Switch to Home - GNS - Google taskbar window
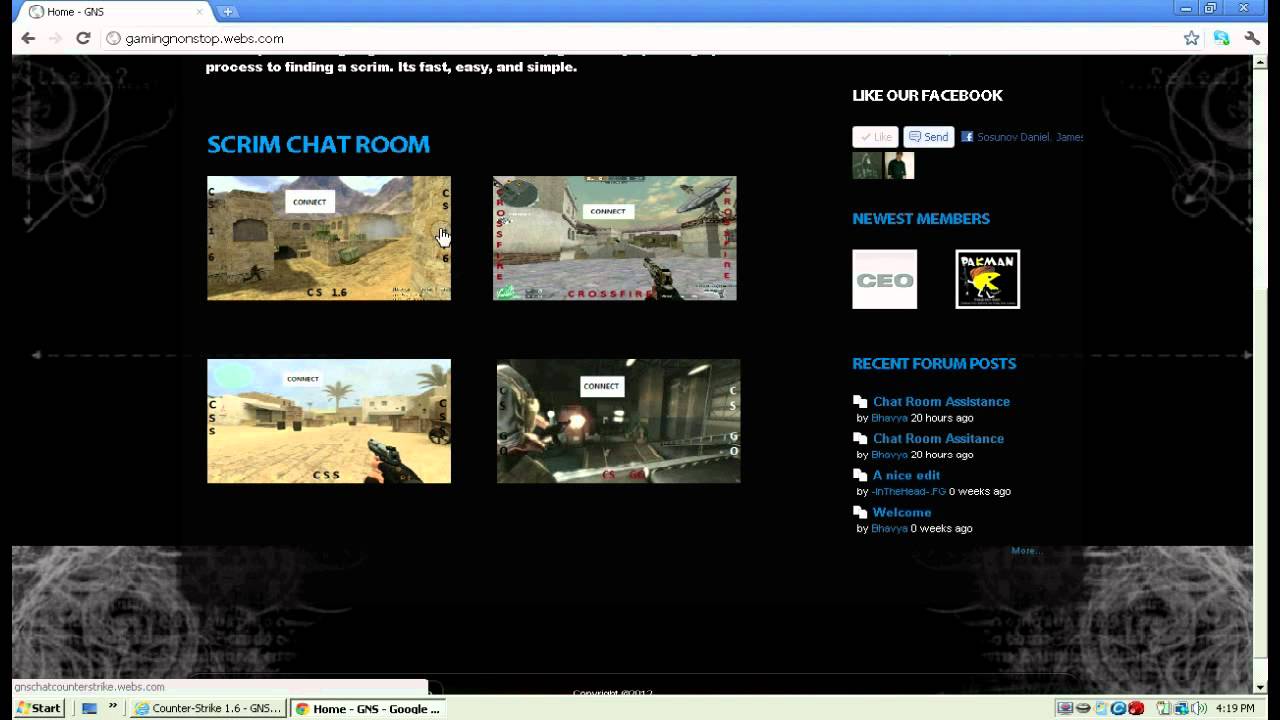Screen dimensions: 1280x720 pos(367,708)
